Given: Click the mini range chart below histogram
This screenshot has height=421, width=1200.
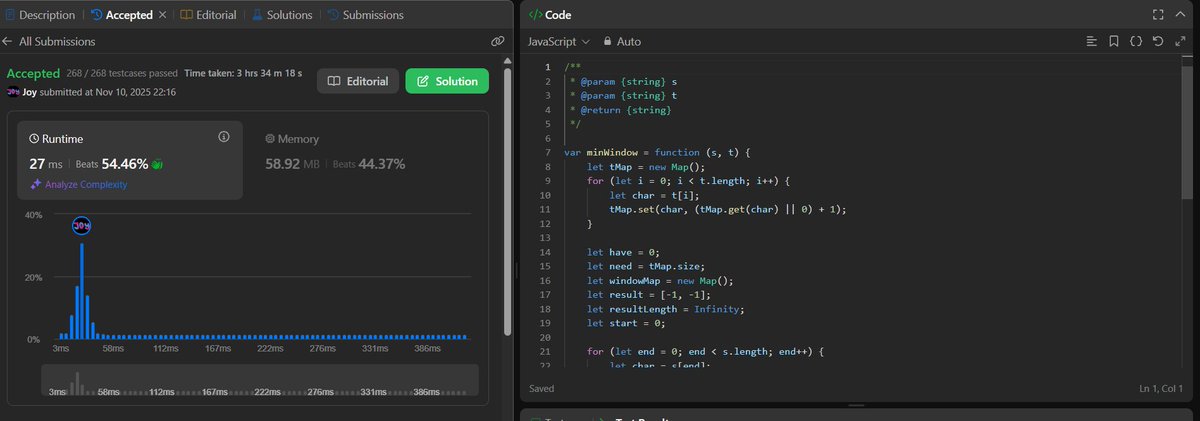Looking at the screenshot, I should point(260,380).
